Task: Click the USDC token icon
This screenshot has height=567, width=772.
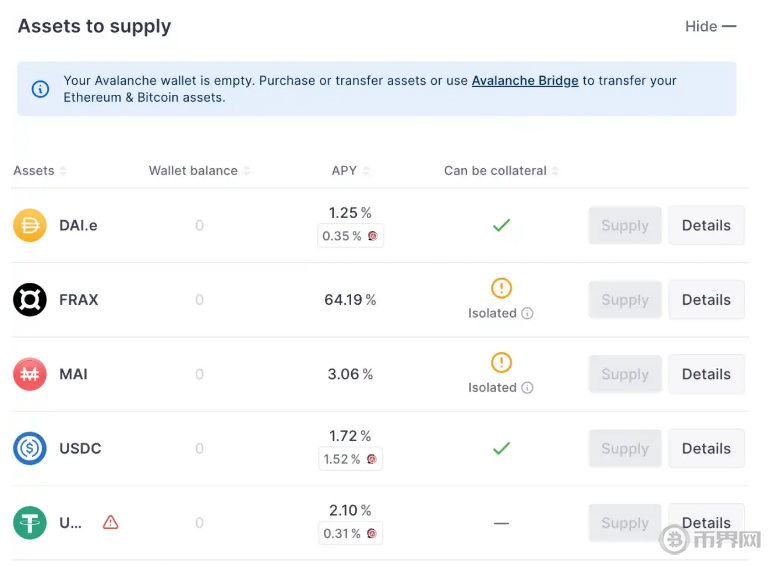Action: tap(30, 448)
